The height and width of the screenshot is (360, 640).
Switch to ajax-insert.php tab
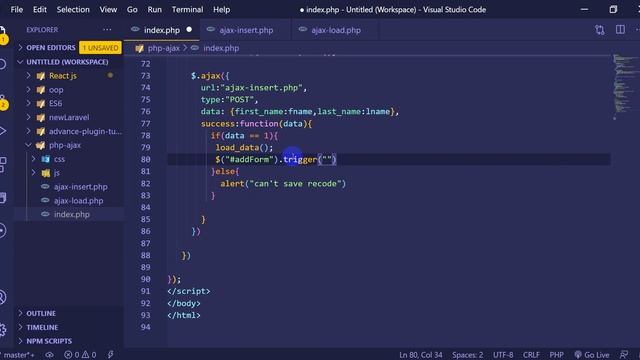coord(246,30)
